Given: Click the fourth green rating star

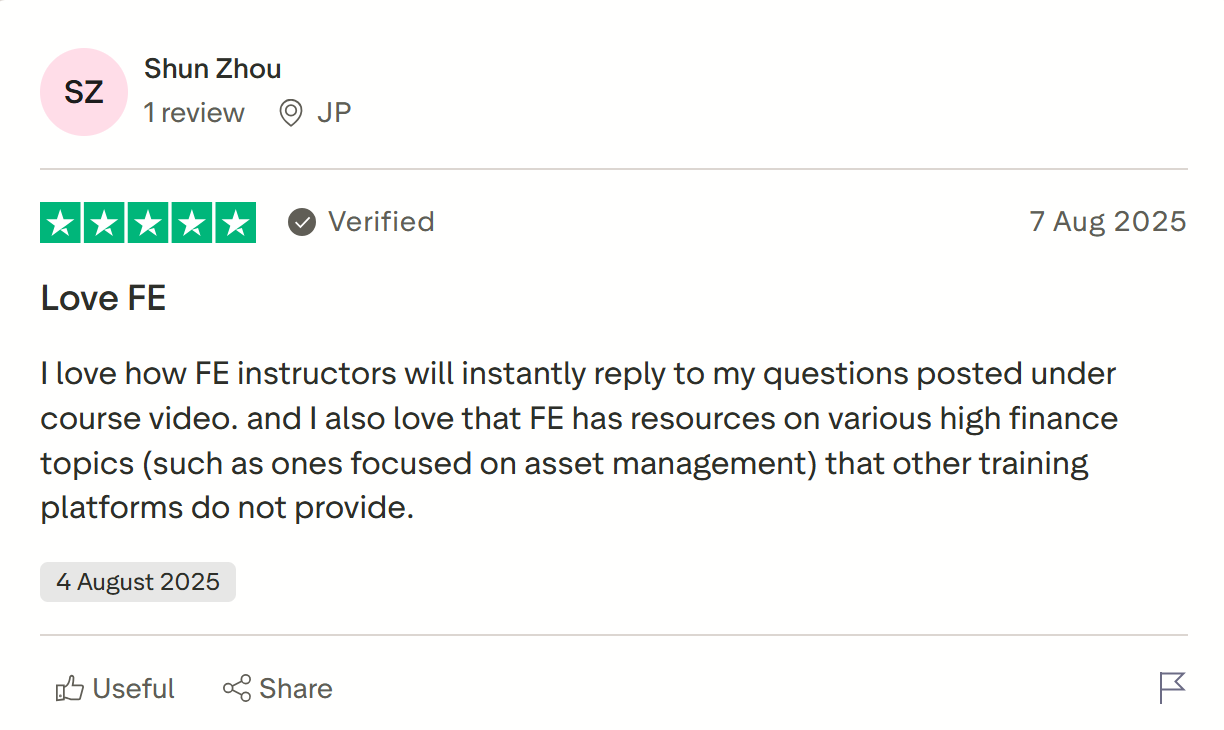Looking at the screenshot, I should 191,222.
